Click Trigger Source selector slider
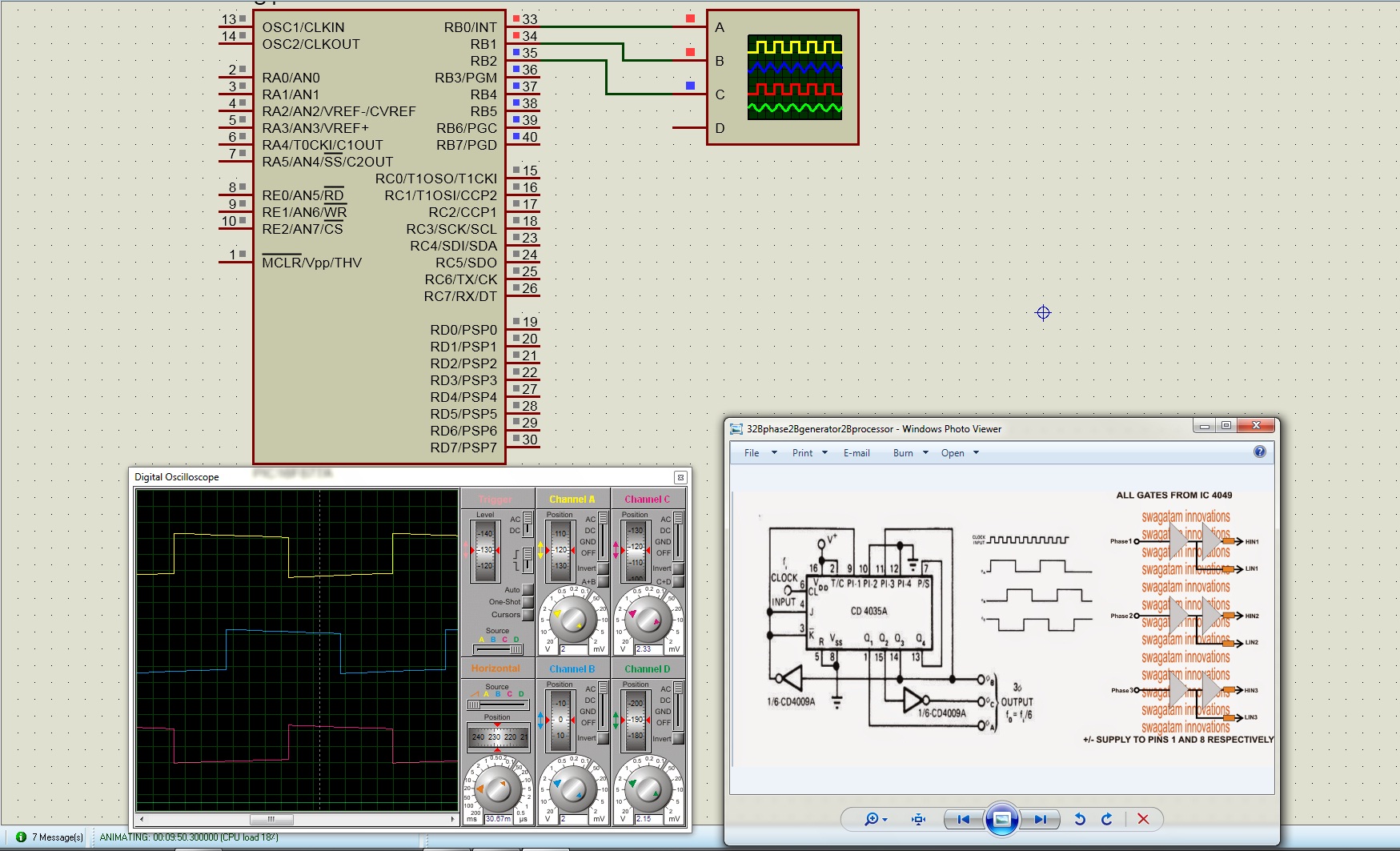 (x=498, y=649)
